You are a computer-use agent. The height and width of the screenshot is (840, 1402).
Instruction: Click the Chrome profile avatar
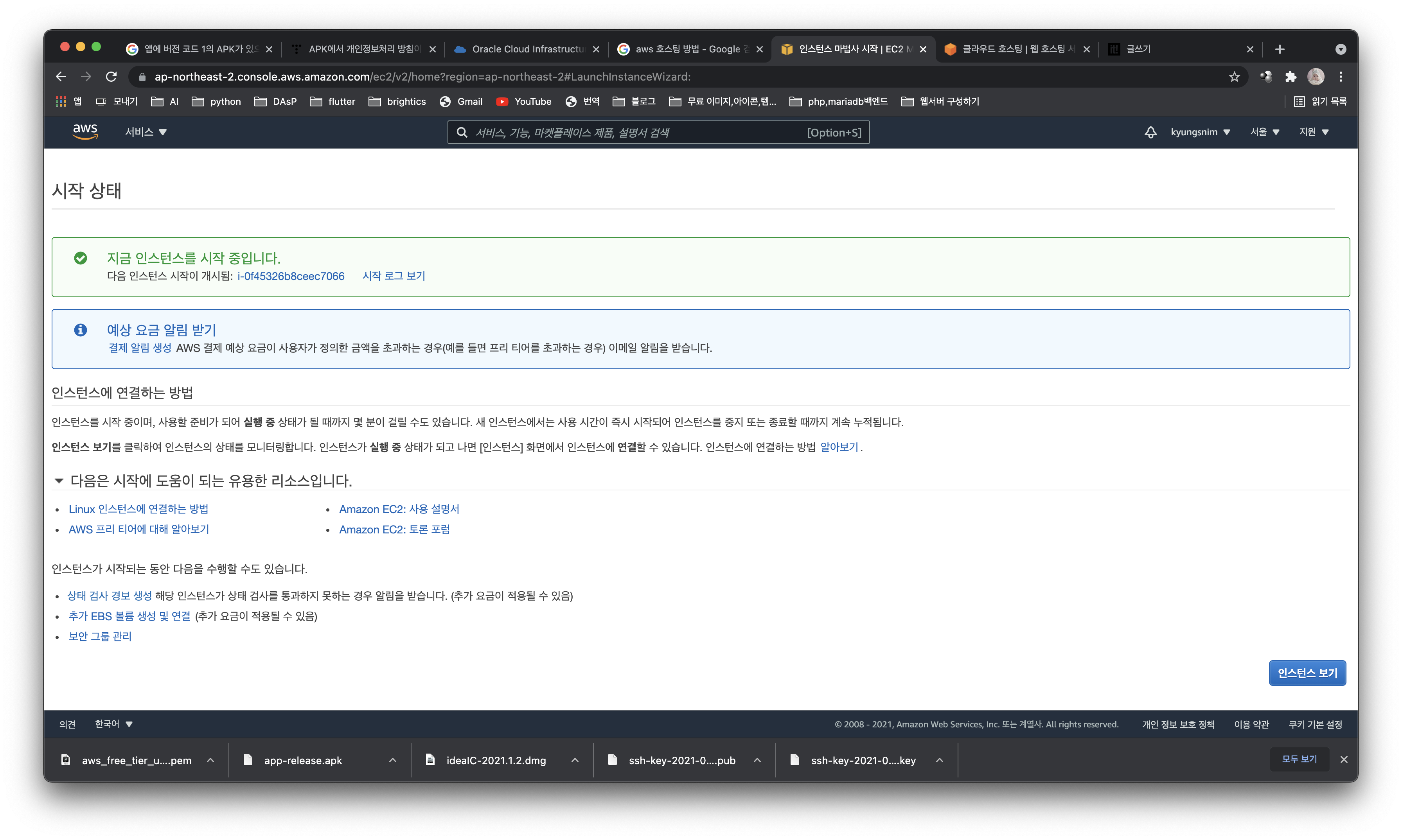pyautogui.click(x=1316, y=76)
